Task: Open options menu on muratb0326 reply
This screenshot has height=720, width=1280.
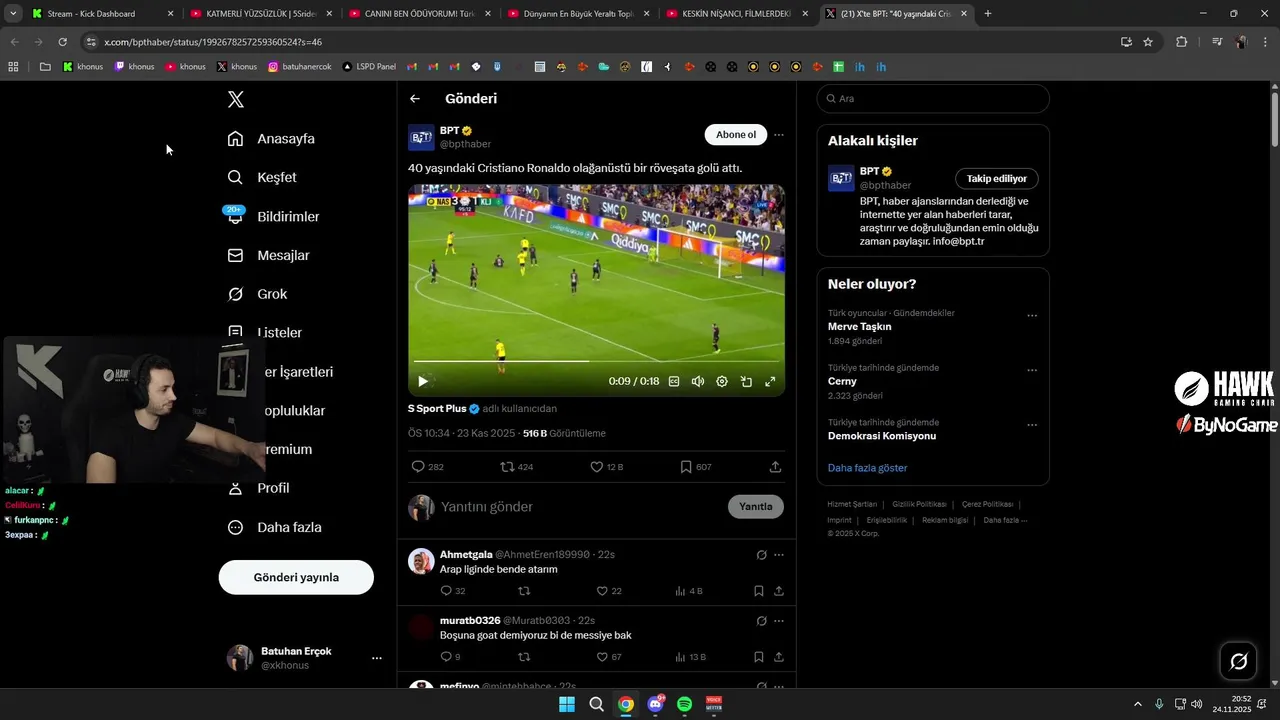Action: pos(779,621)
